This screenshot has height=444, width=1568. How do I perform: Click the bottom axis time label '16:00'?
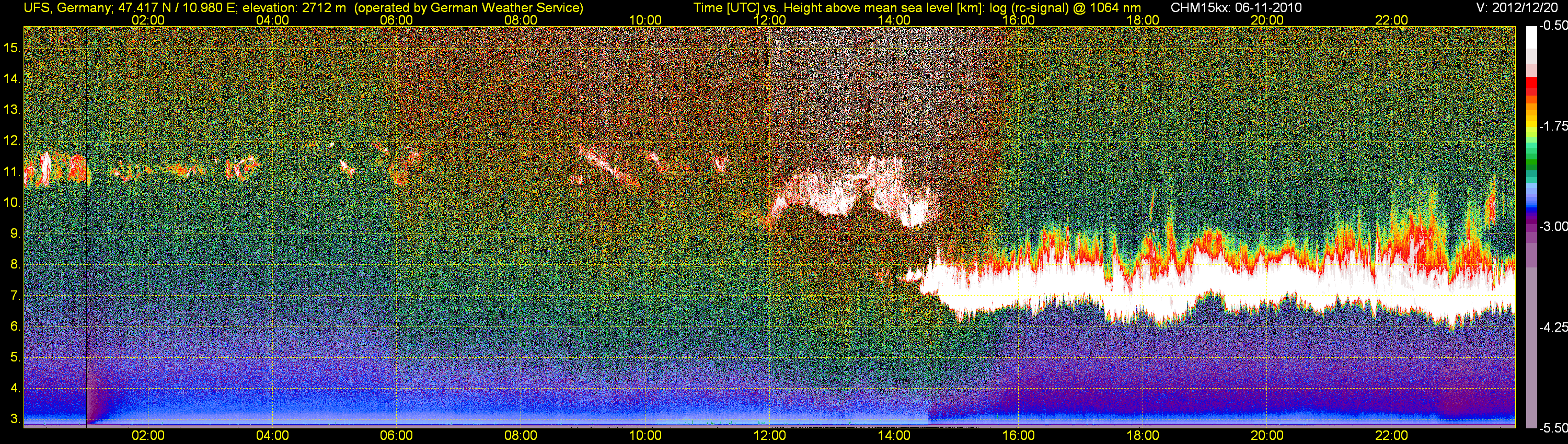click(x=1018, y=436)
